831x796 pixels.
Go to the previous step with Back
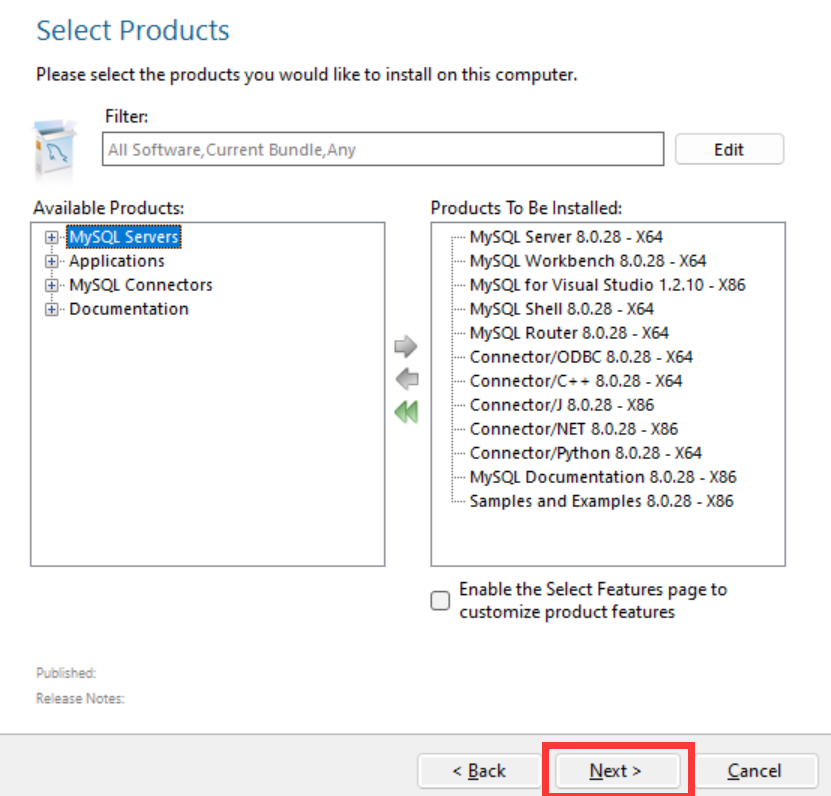tap(479, 771)
